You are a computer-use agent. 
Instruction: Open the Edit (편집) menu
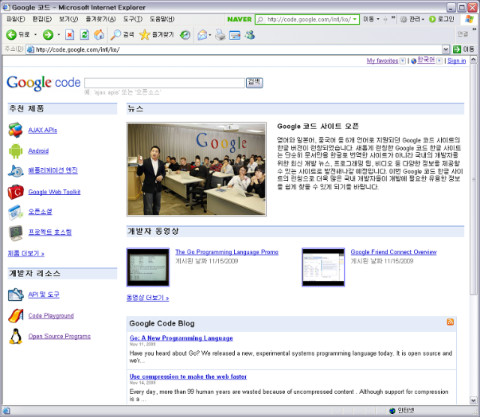click(42, 19)
